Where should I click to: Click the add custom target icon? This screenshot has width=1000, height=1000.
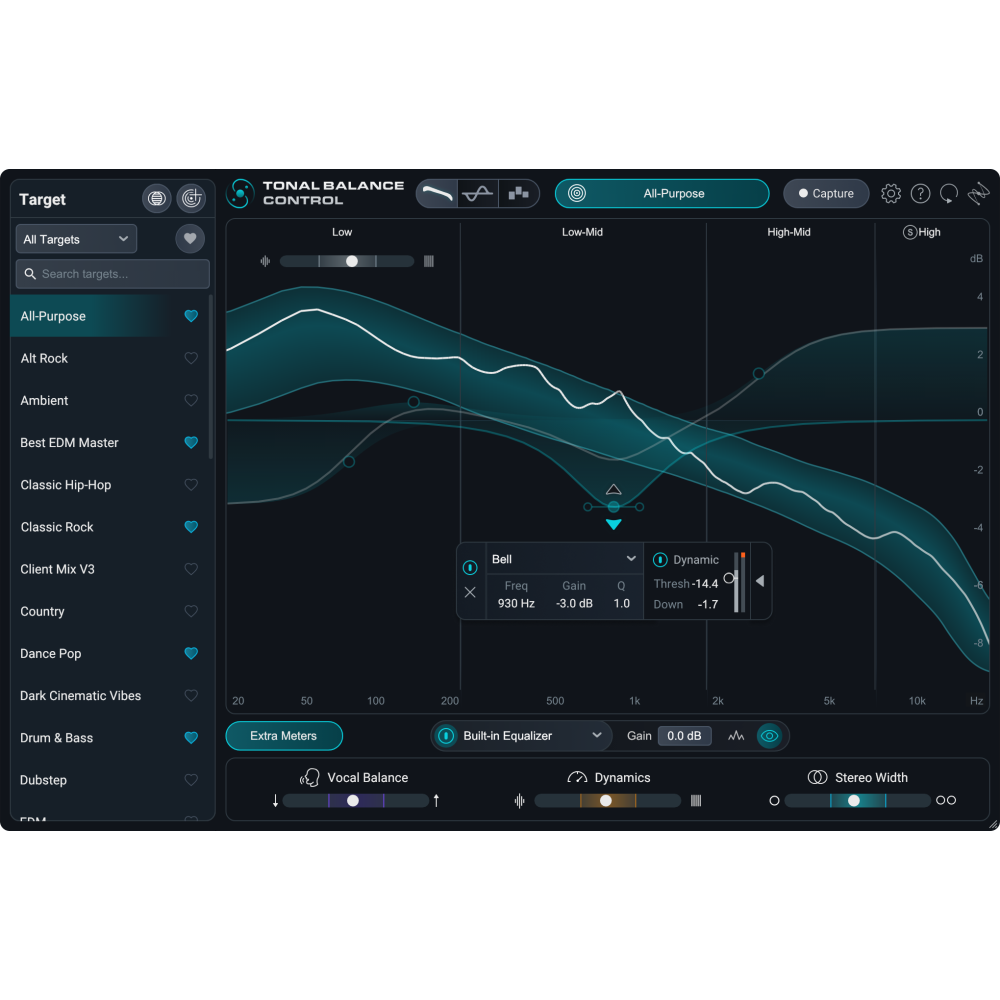point(191,198)
